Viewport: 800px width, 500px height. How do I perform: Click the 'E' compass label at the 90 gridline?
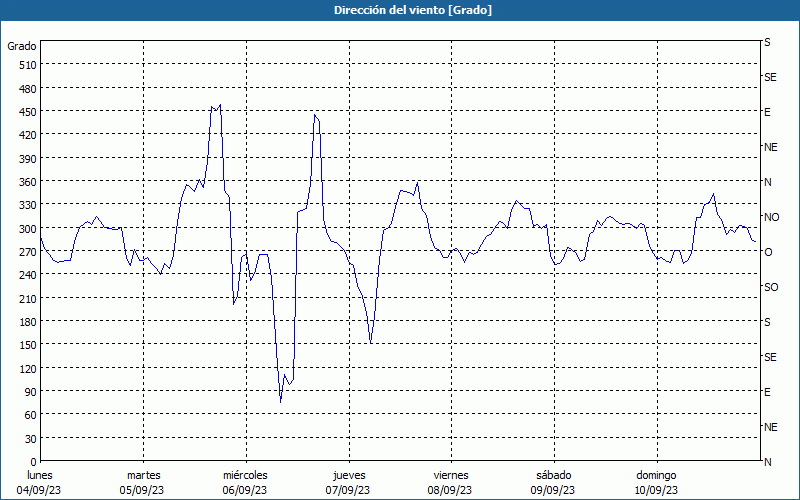coord(767,392)
